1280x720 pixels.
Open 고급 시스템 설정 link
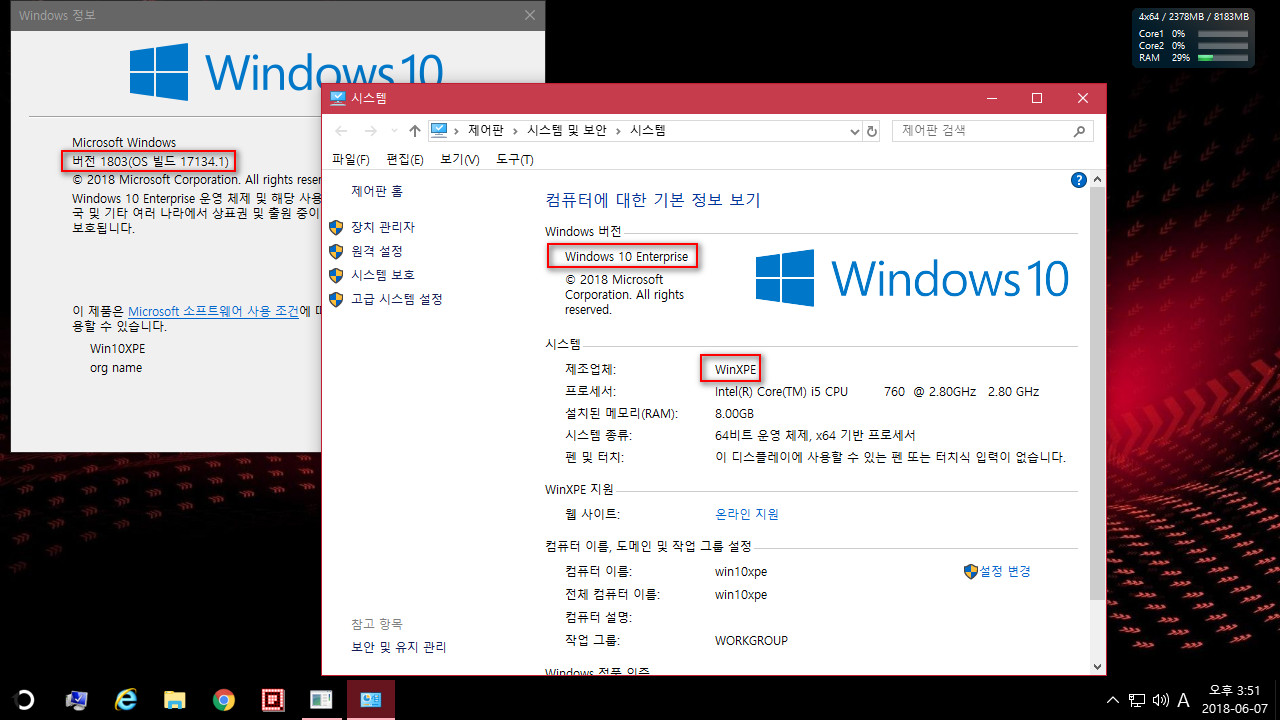397,299
